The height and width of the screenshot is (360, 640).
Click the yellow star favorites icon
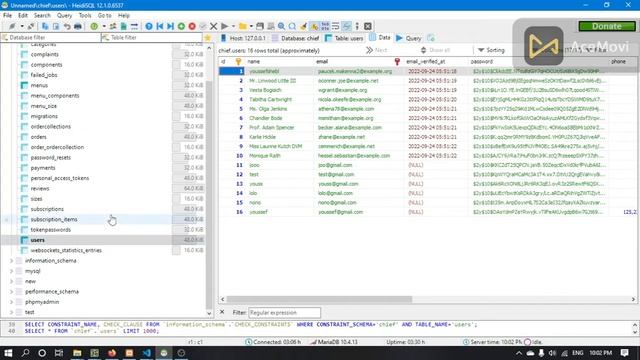click(208, 38)
